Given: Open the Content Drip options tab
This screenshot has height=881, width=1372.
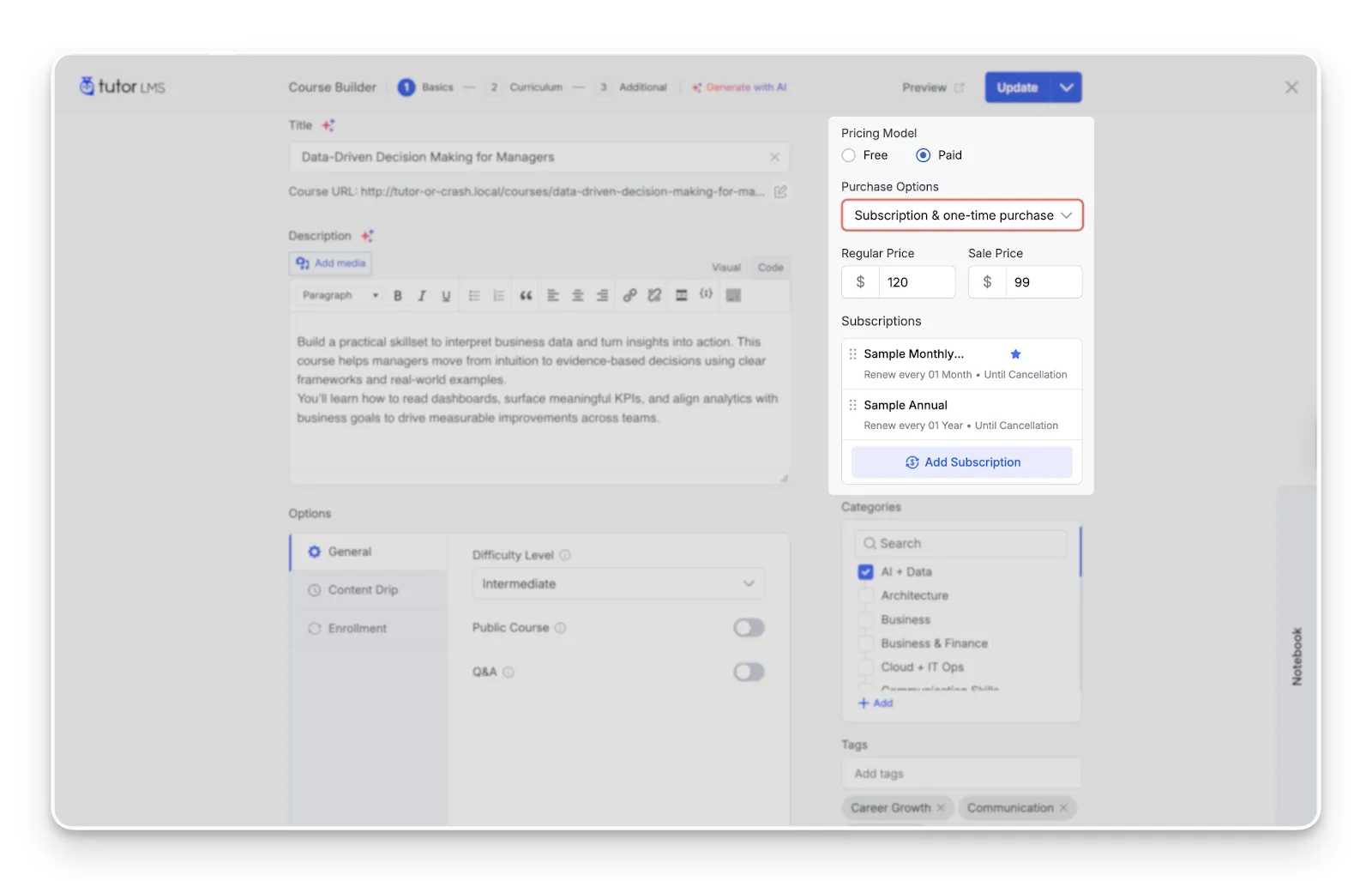Looking at the screenshot, I should point(363,590).
